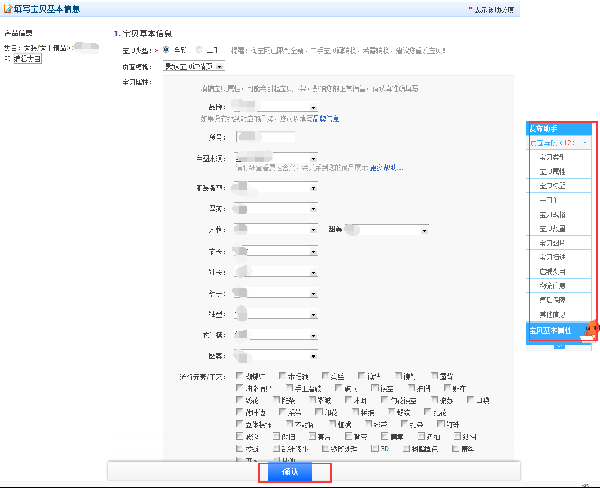The image size is (600, 488).
Task: Tick the first checkbox in the attribute grid
Action: [x=241, y=375]
